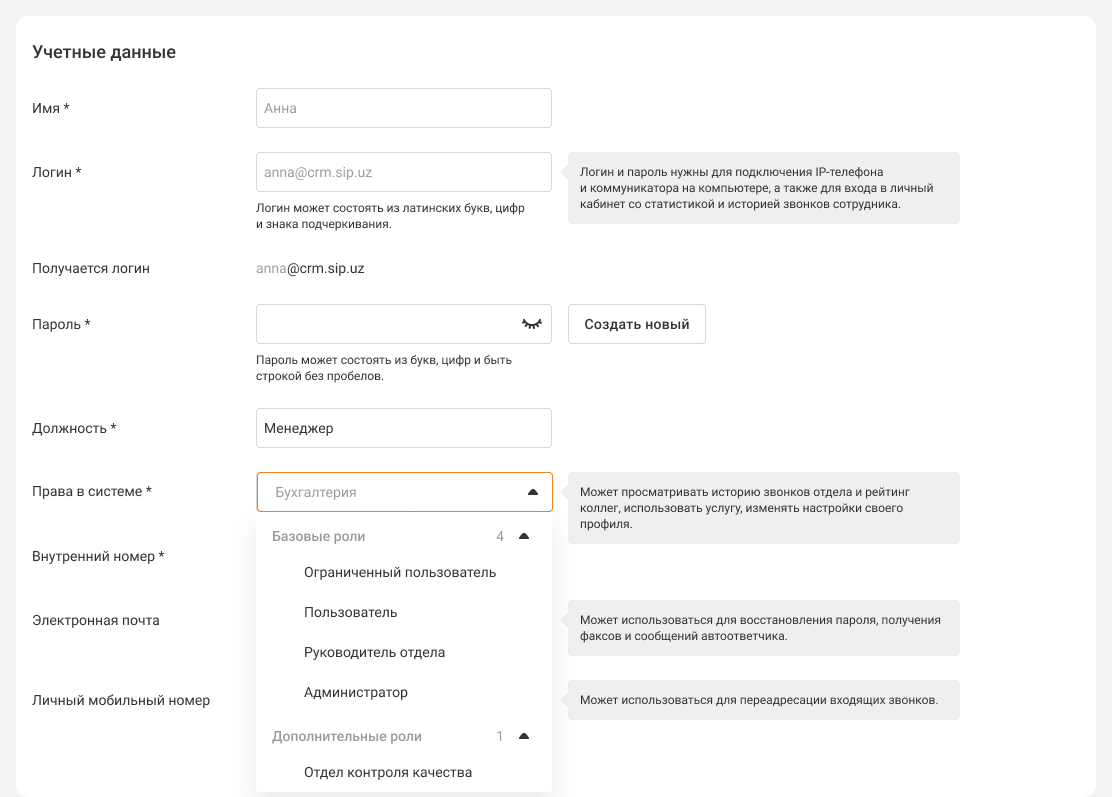Image resolution: width=1112 pixels, height=797 pixels.
Task: Choose the plain Пользователь role option
Action: pos(351,612)
